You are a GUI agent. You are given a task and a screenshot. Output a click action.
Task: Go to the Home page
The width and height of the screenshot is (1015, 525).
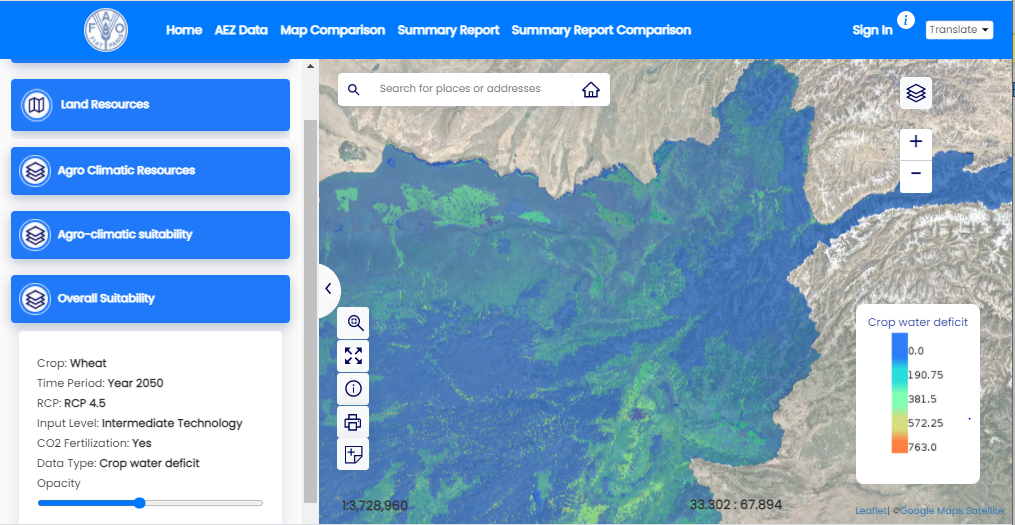[184, 30]
